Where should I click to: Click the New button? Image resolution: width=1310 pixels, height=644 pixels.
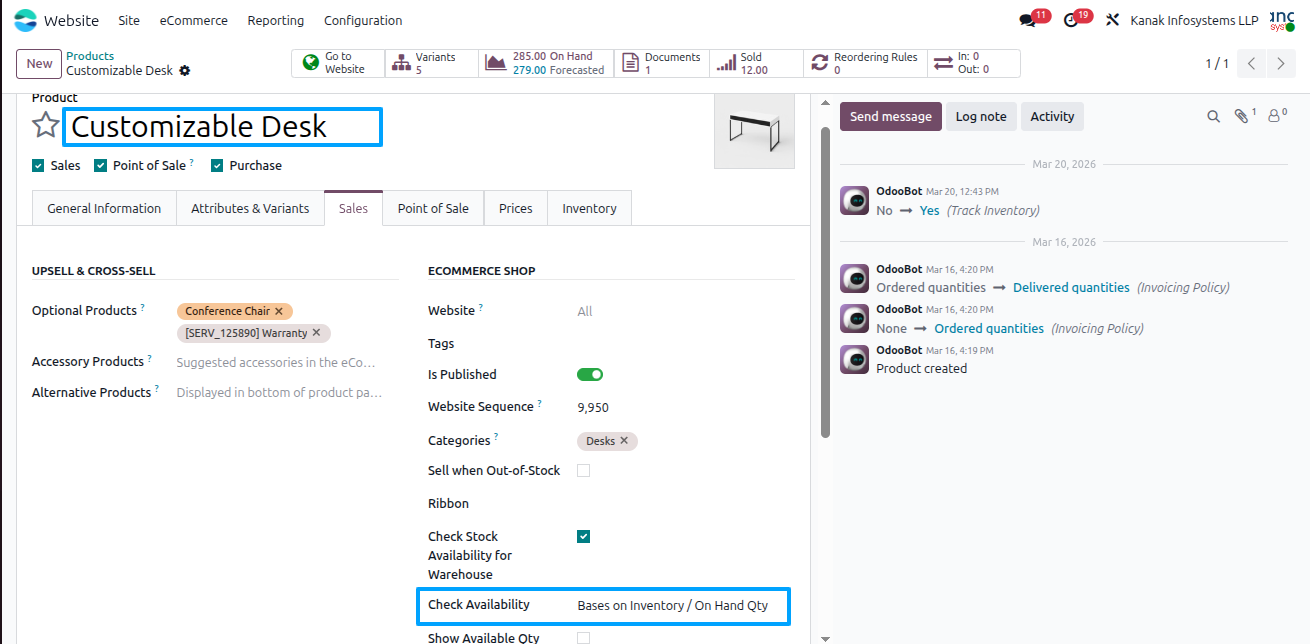coord(39,64)
